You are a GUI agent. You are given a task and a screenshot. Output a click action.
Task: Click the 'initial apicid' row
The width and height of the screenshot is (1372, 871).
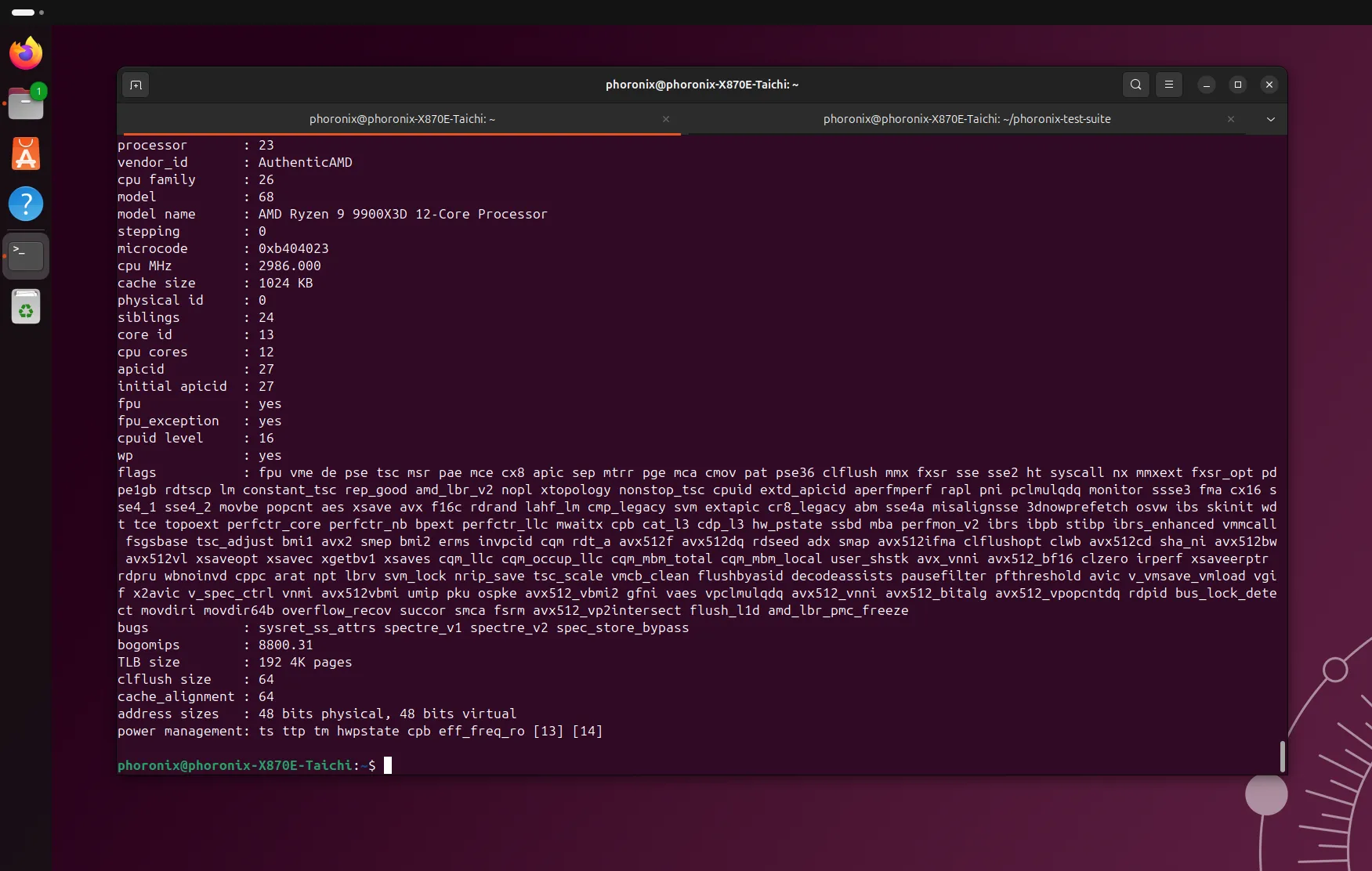(x=196, y=386)
